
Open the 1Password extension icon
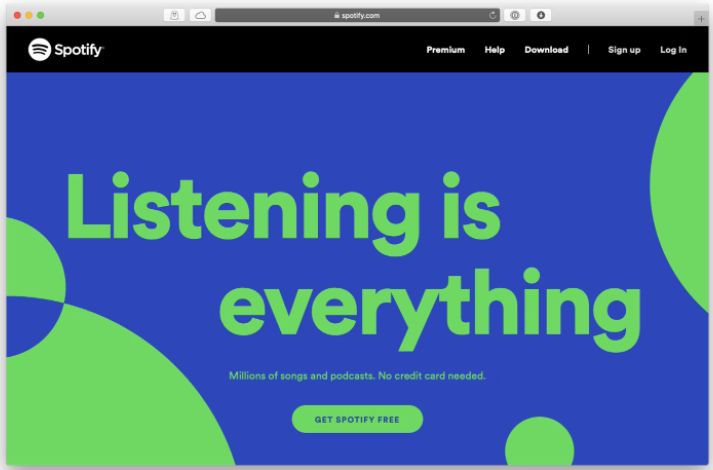514,15
